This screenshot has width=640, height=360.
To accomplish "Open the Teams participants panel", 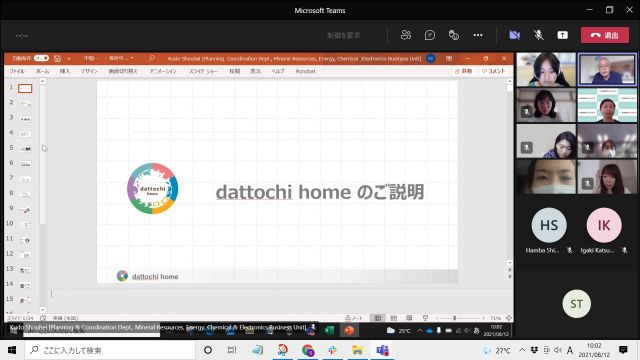I will tap(406, 35).
